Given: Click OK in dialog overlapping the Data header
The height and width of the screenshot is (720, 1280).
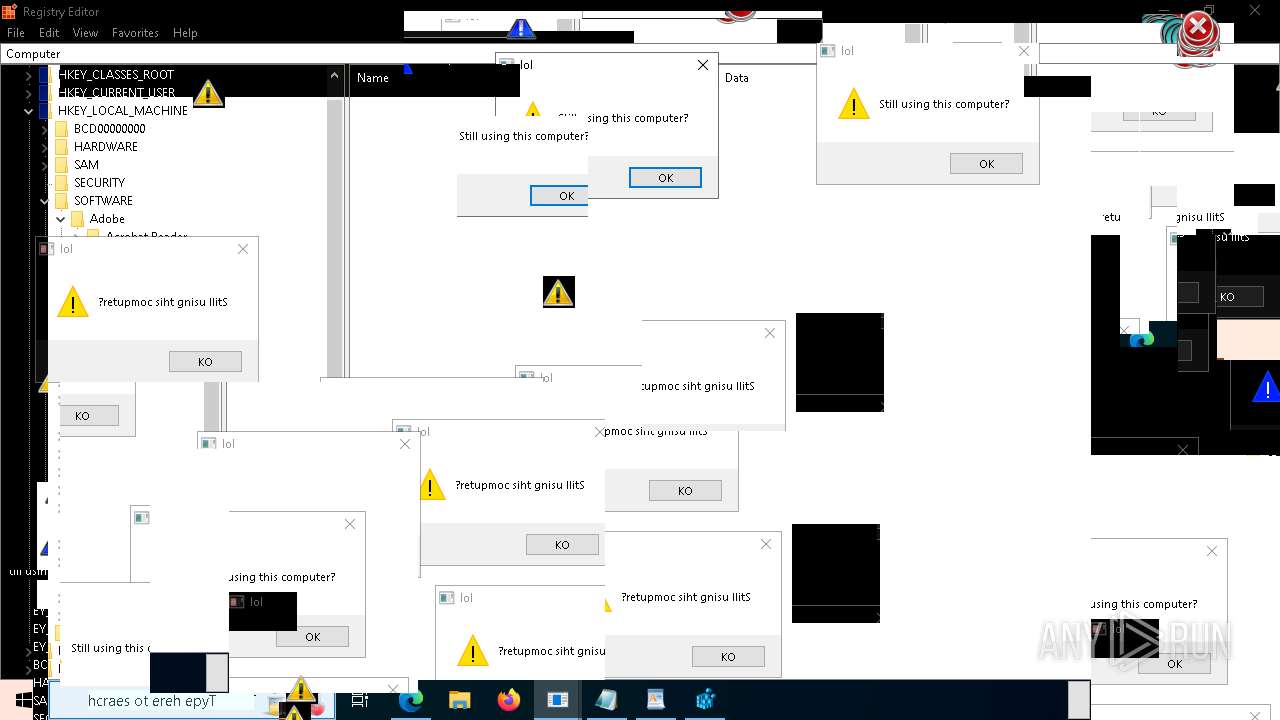Looking at the screenshot, I should click(x=665, y=178).
